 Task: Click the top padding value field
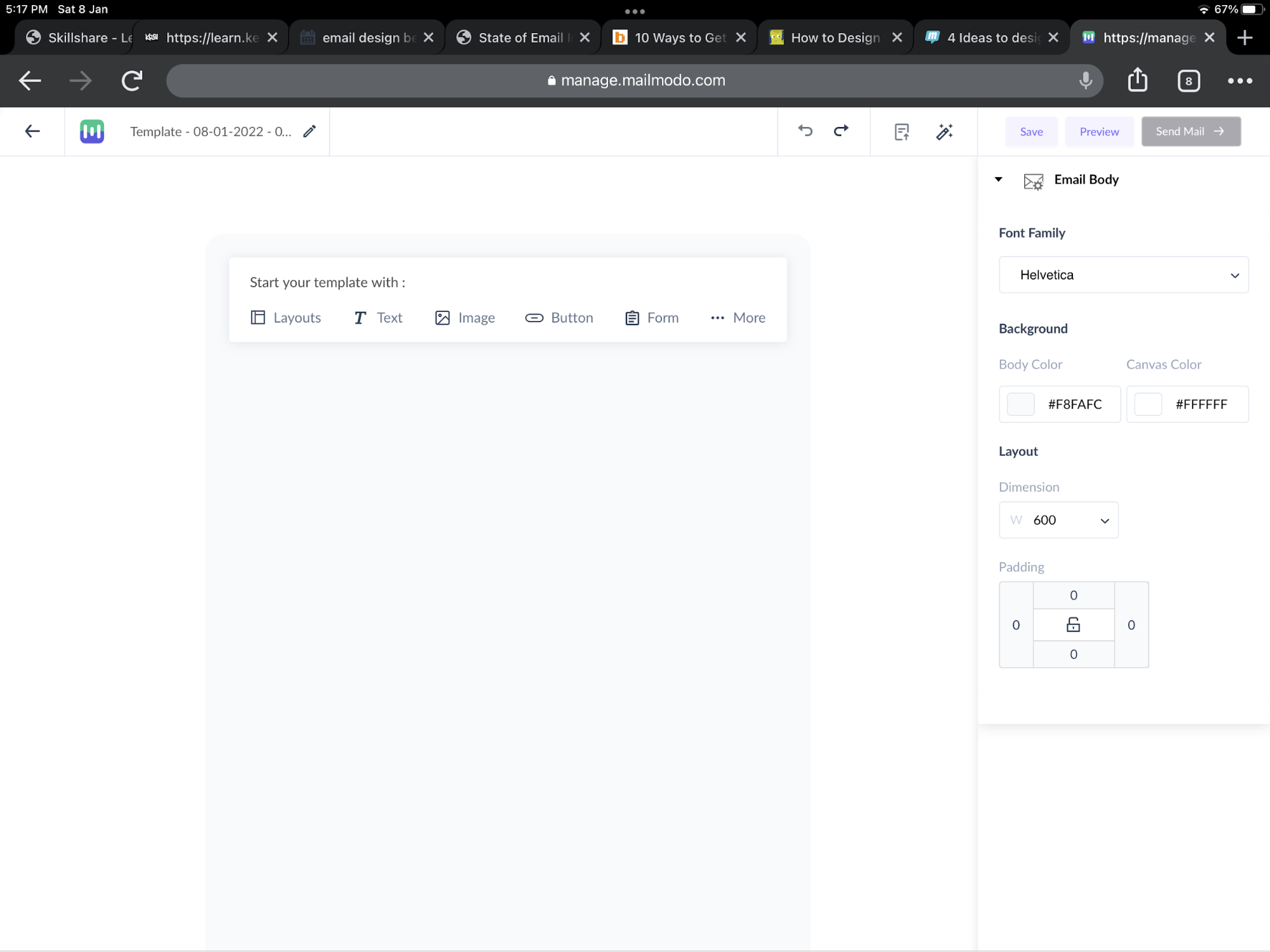pyautogui.click(x=1073, y=596)
